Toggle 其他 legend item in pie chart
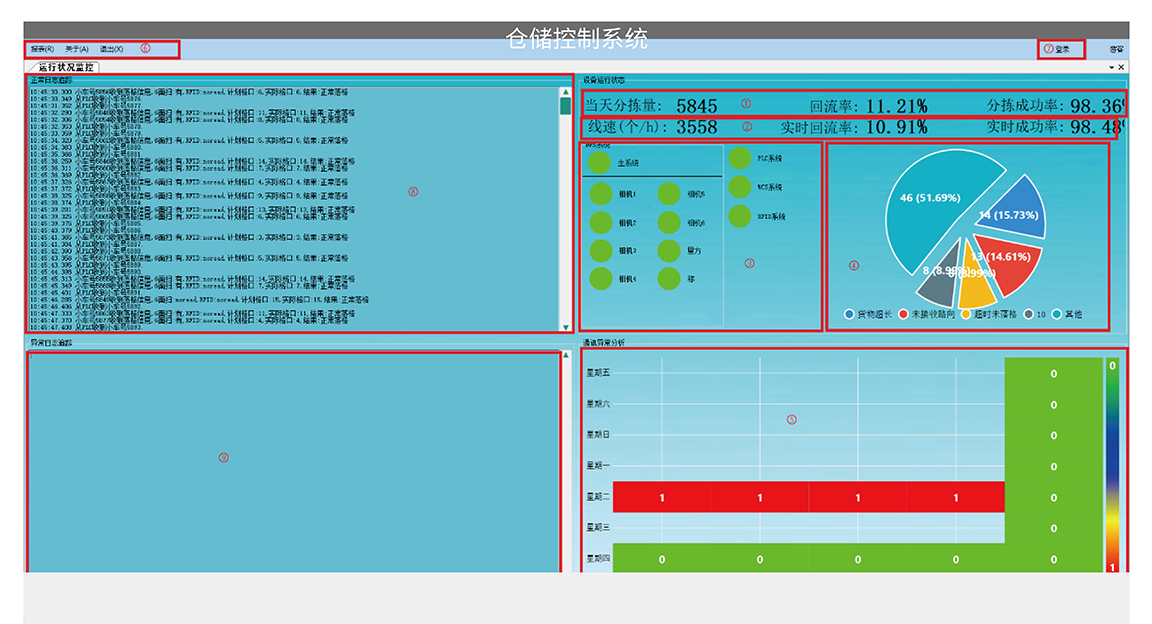1152x624 pixels. 1057,314
